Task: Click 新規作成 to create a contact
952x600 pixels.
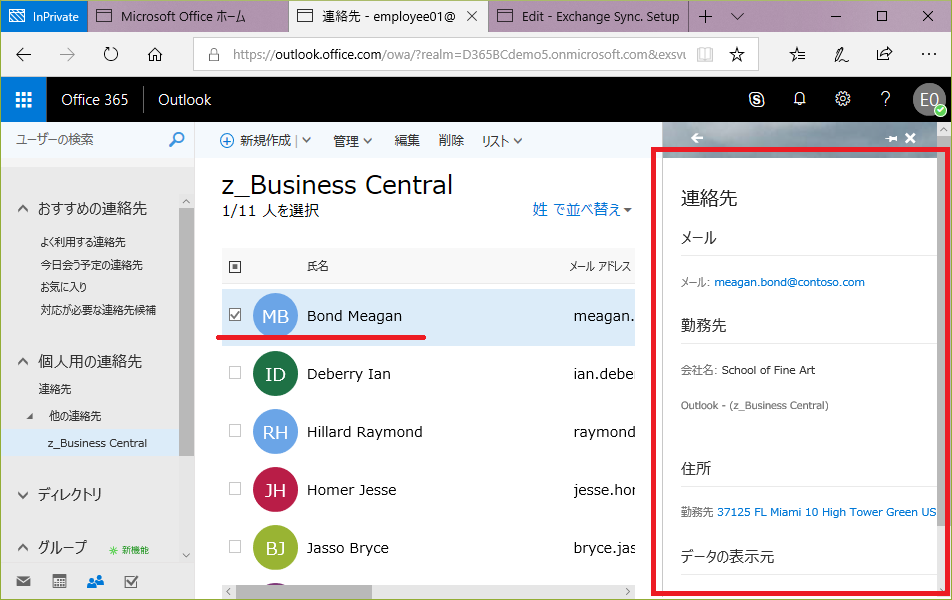Action: [x=256, y=141]
